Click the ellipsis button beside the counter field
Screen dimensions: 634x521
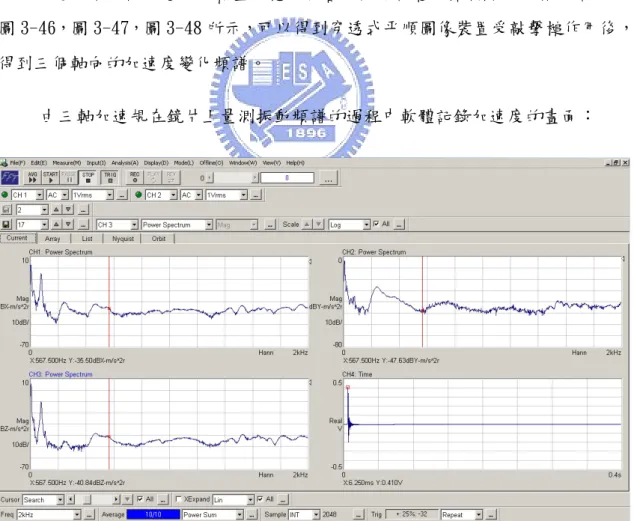point(329,178)
